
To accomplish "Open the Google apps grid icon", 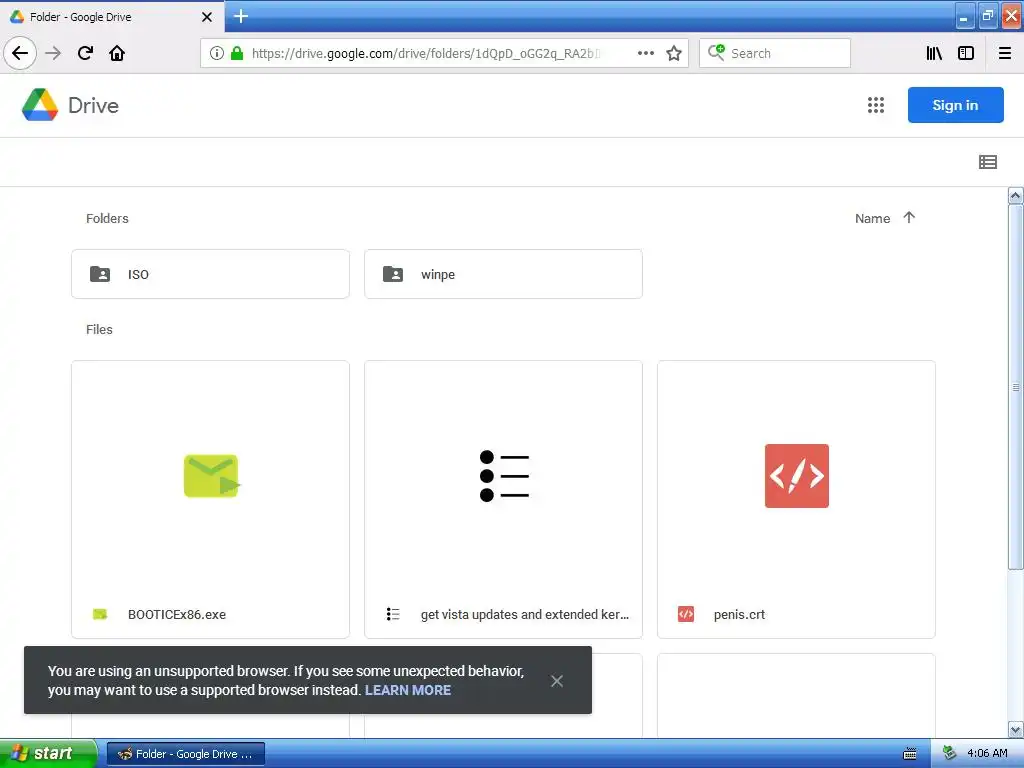I will (876, 105).
